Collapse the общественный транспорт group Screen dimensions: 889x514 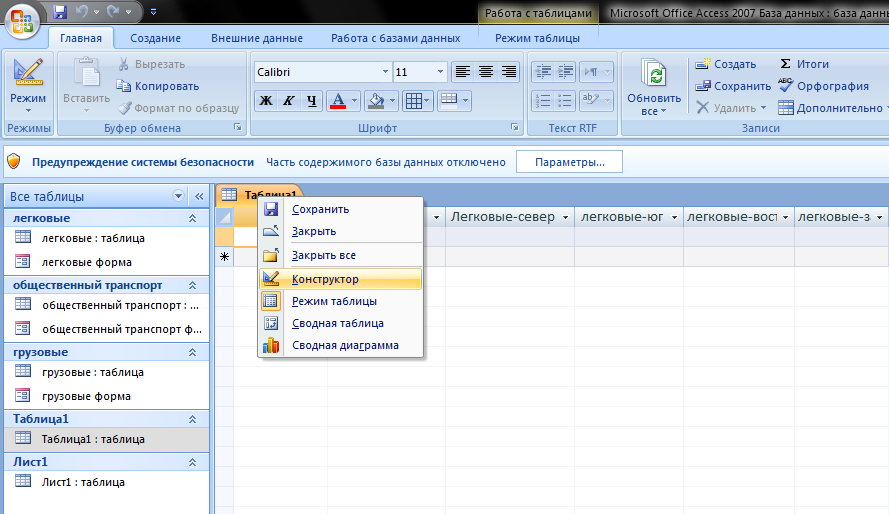tap(192, 285)
